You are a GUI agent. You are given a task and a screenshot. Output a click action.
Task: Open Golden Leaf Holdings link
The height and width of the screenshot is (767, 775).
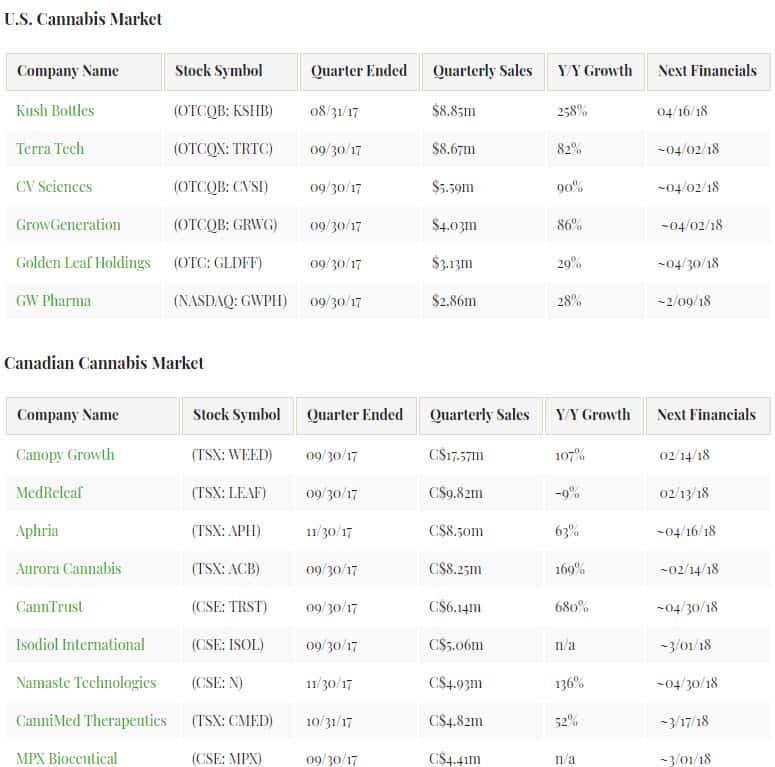pyautogui.click(x=83, y=263)
